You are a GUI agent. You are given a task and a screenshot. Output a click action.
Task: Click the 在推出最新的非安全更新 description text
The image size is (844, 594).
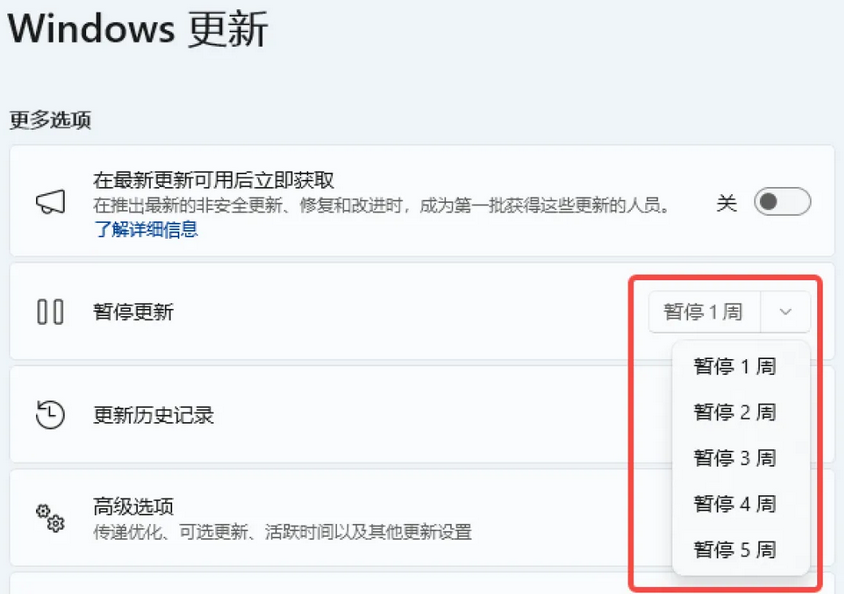[x=382, y=205]
